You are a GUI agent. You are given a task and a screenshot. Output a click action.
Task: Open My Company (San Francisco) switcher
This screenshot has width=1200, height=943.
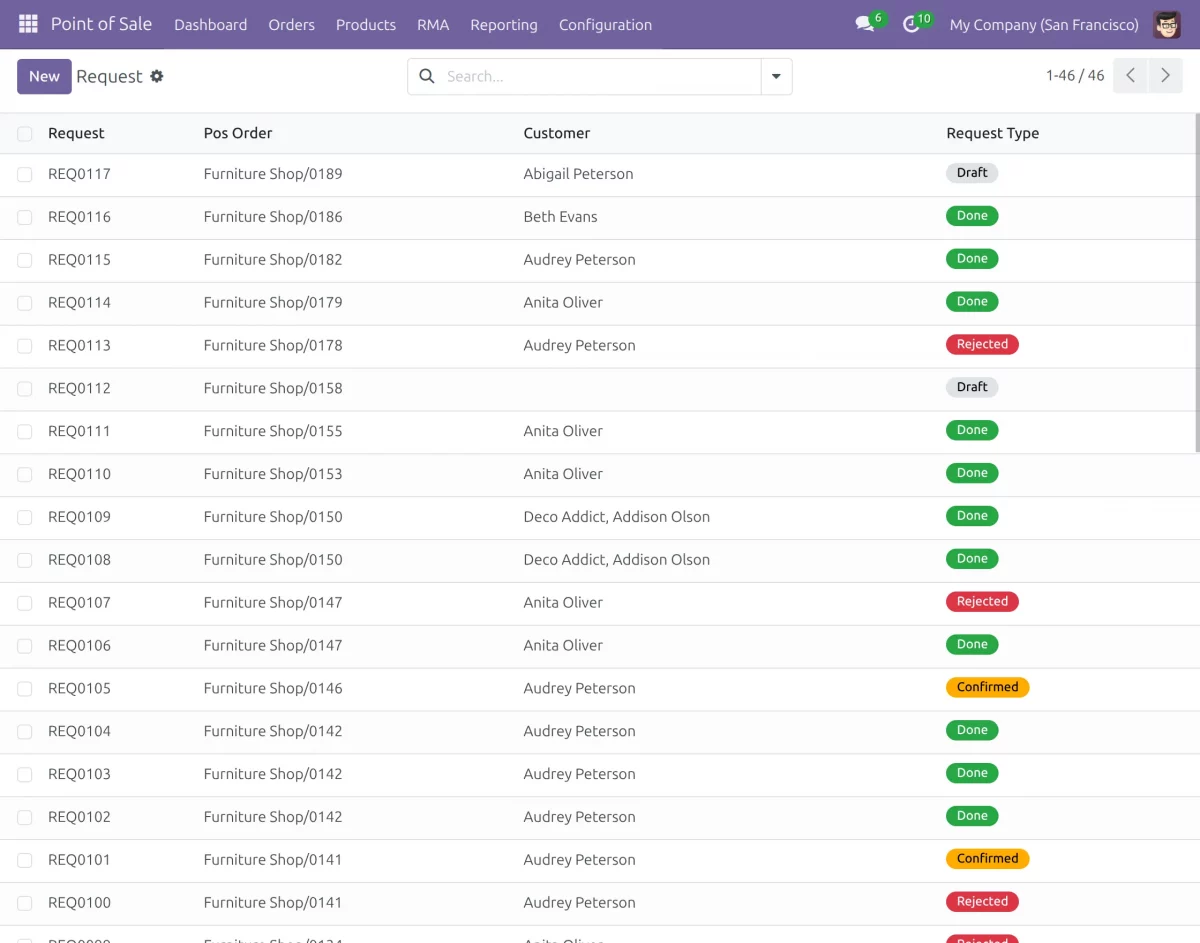tap(1043, 24)
